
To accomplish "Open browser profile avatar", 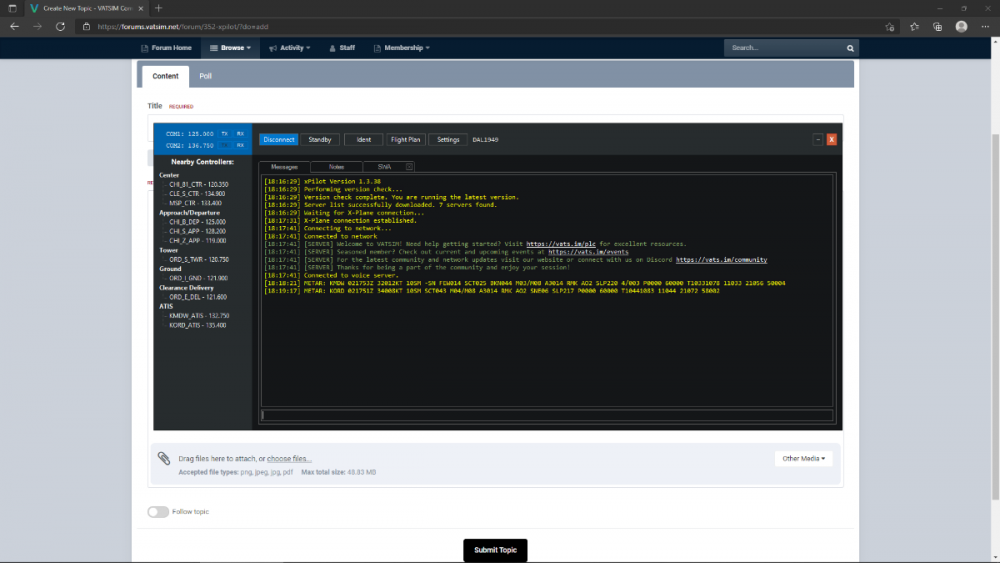I will (x=961, y=27).
